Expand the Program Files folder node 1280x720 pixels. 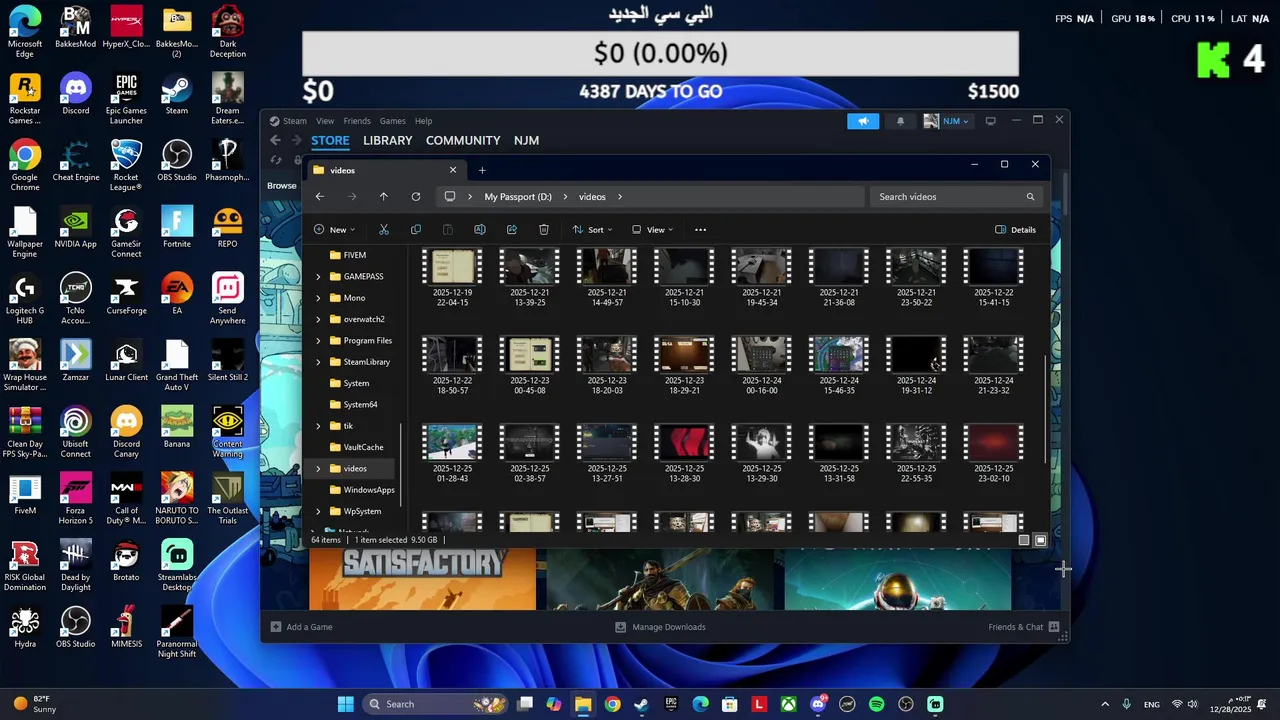pos(318,340)
